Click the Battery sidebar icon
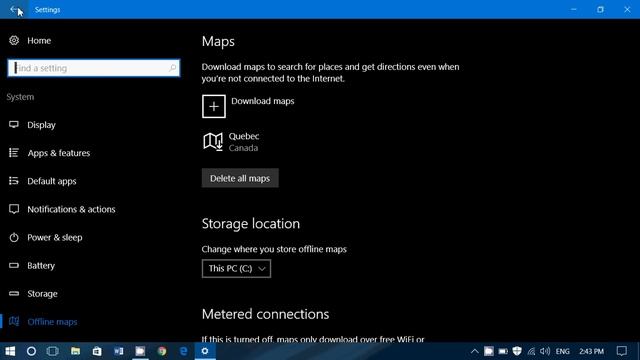The width and height of the screenshot is (640, 360). 14,265
